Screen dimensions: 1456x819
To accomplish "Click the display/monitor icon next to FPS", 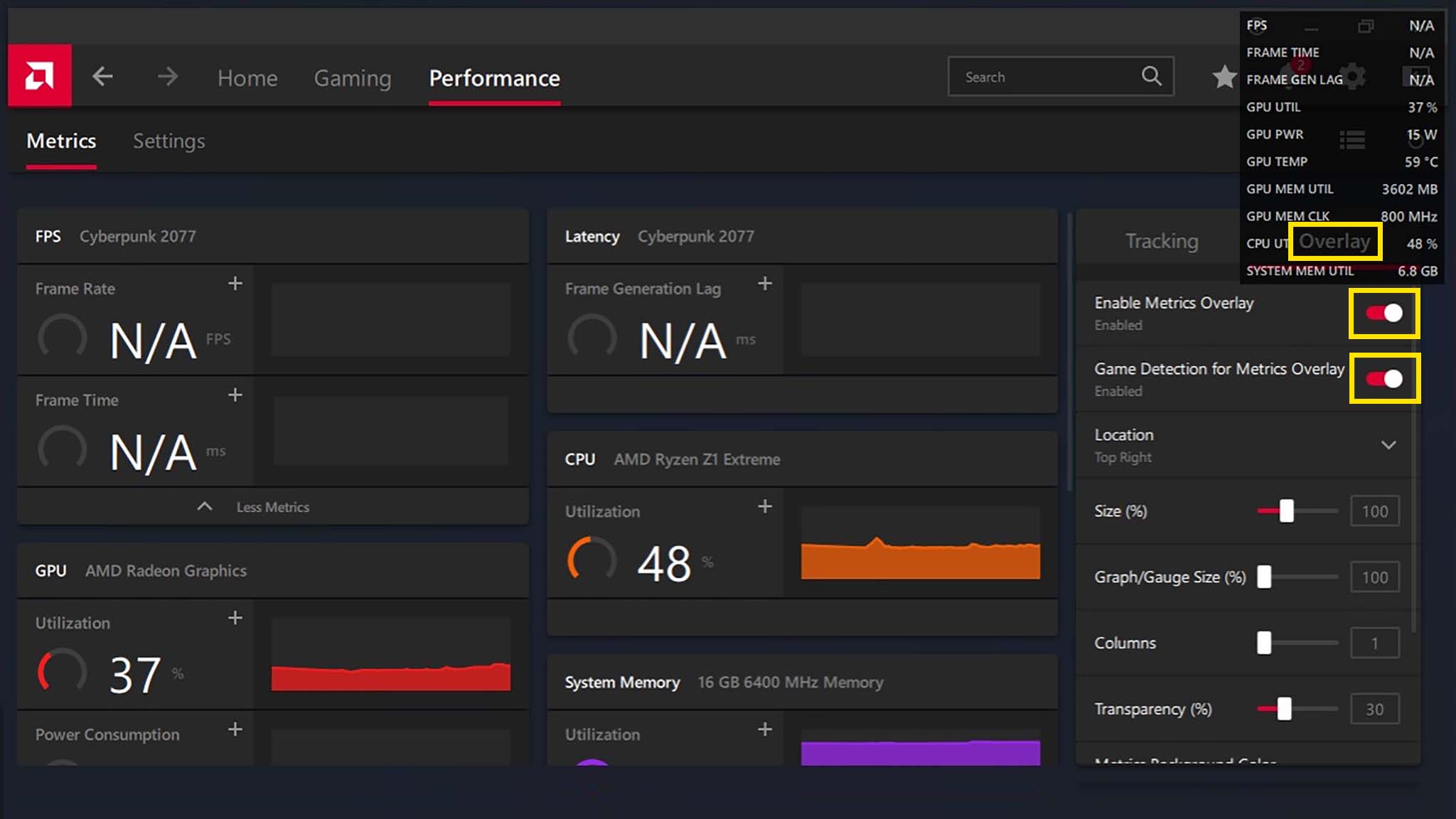I will coord(1365,25).
